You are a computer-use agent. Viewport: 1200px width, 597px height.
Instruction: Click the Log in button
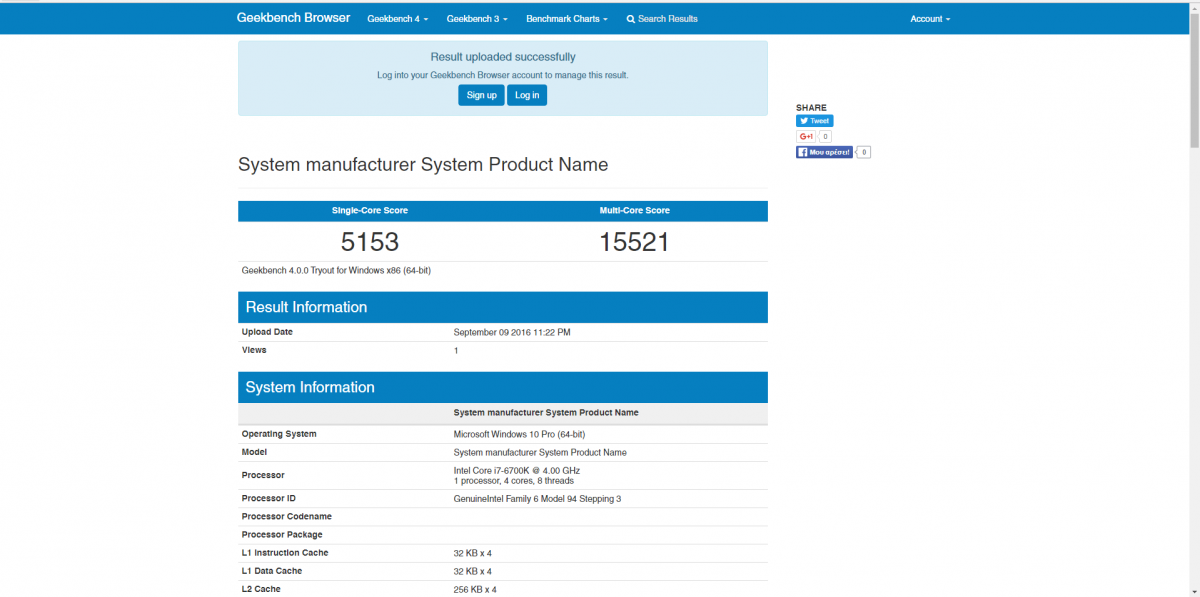point(527,95)
